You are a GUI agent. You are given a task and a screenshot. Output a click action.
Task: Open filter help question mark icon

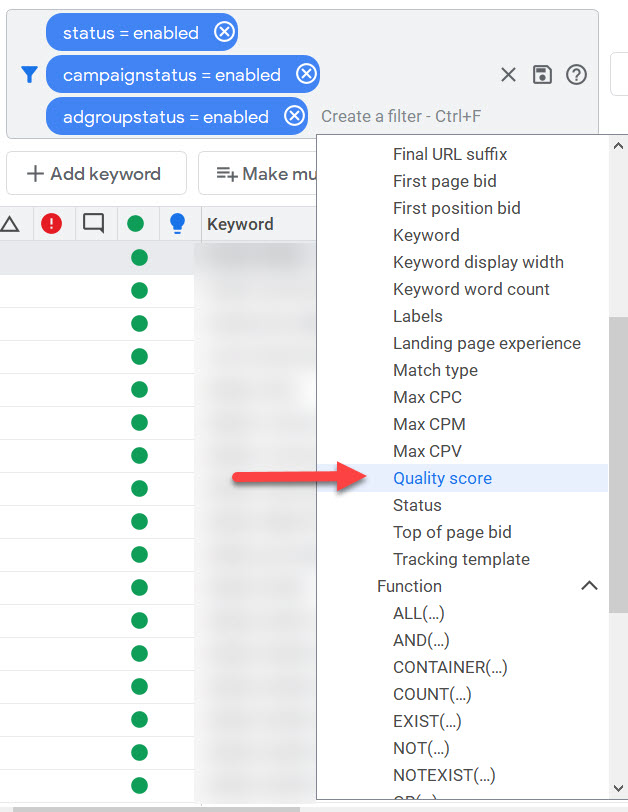(576, 75)
